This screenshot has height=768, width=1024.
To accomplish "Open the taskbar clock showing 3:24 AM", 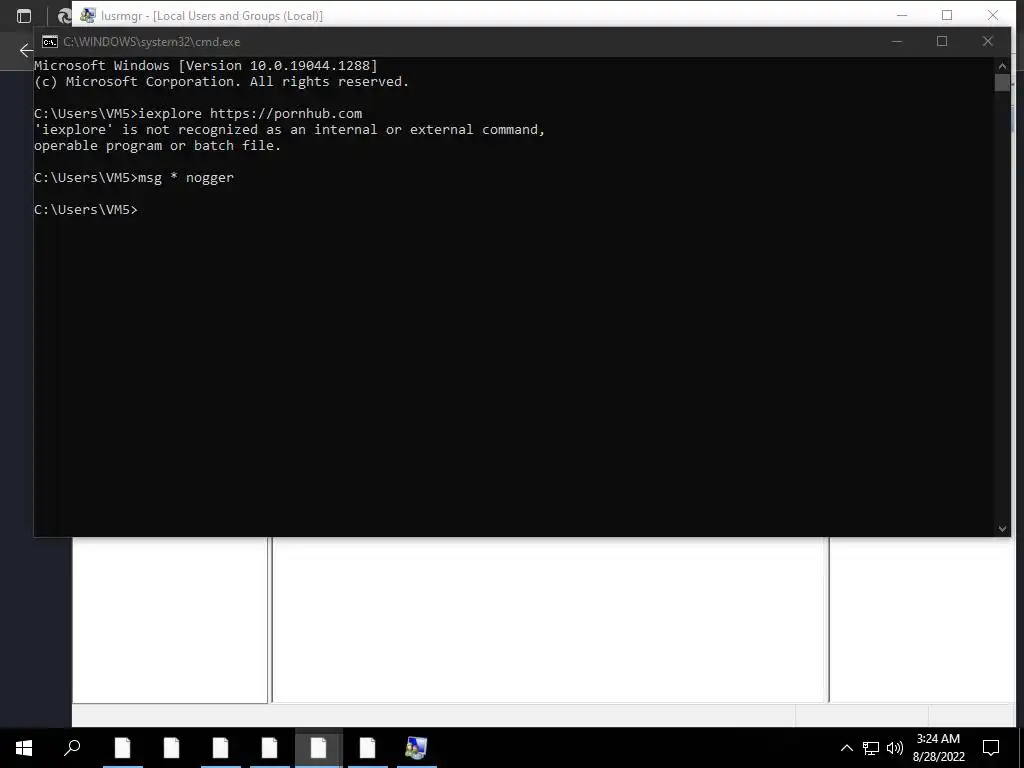I will tap(938, 739).
